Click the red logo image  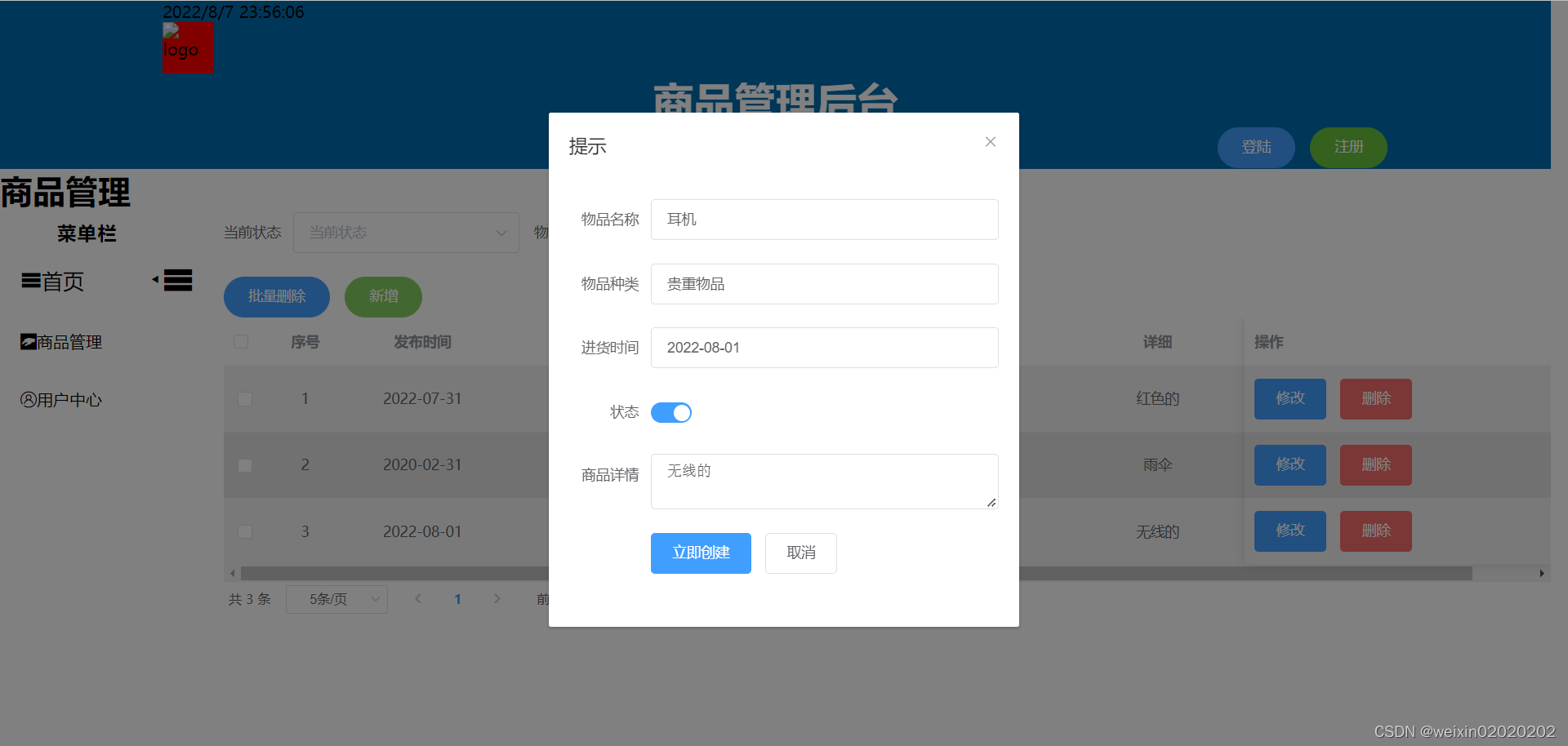(188, 48)
